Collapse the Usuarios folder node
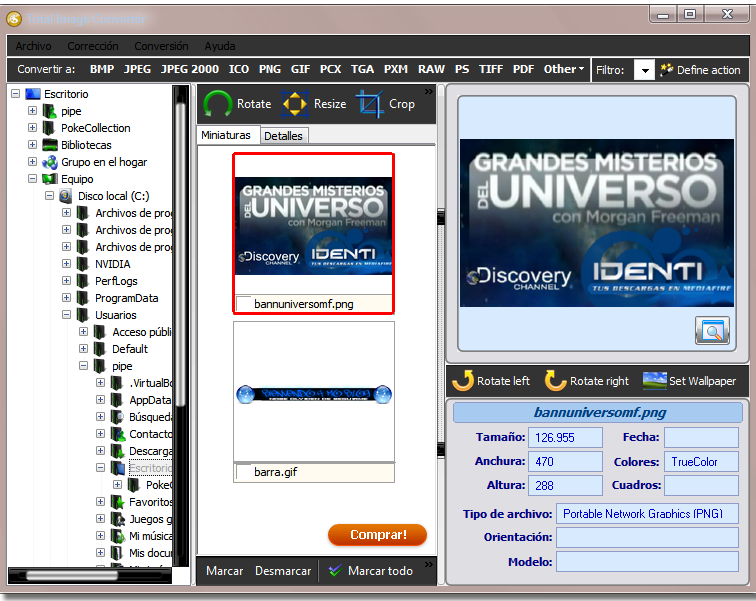The width and height of the screenshot is (756, 601). [67, 315]
